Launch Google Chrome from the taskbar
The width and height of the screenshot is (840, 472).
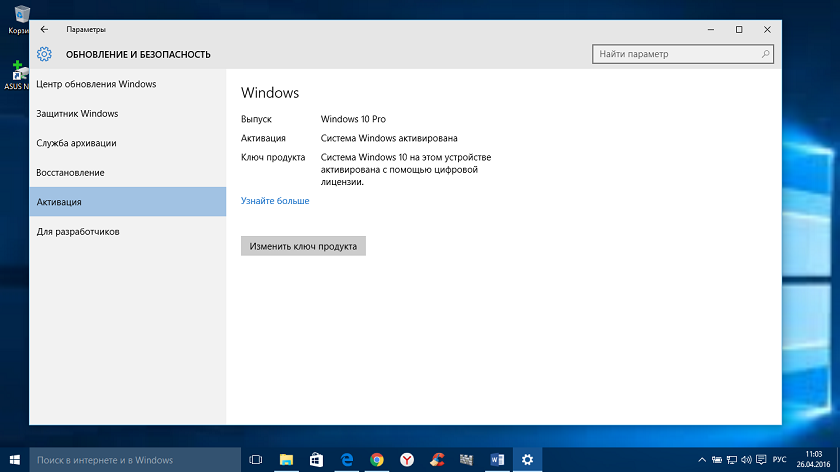point(377,460)
